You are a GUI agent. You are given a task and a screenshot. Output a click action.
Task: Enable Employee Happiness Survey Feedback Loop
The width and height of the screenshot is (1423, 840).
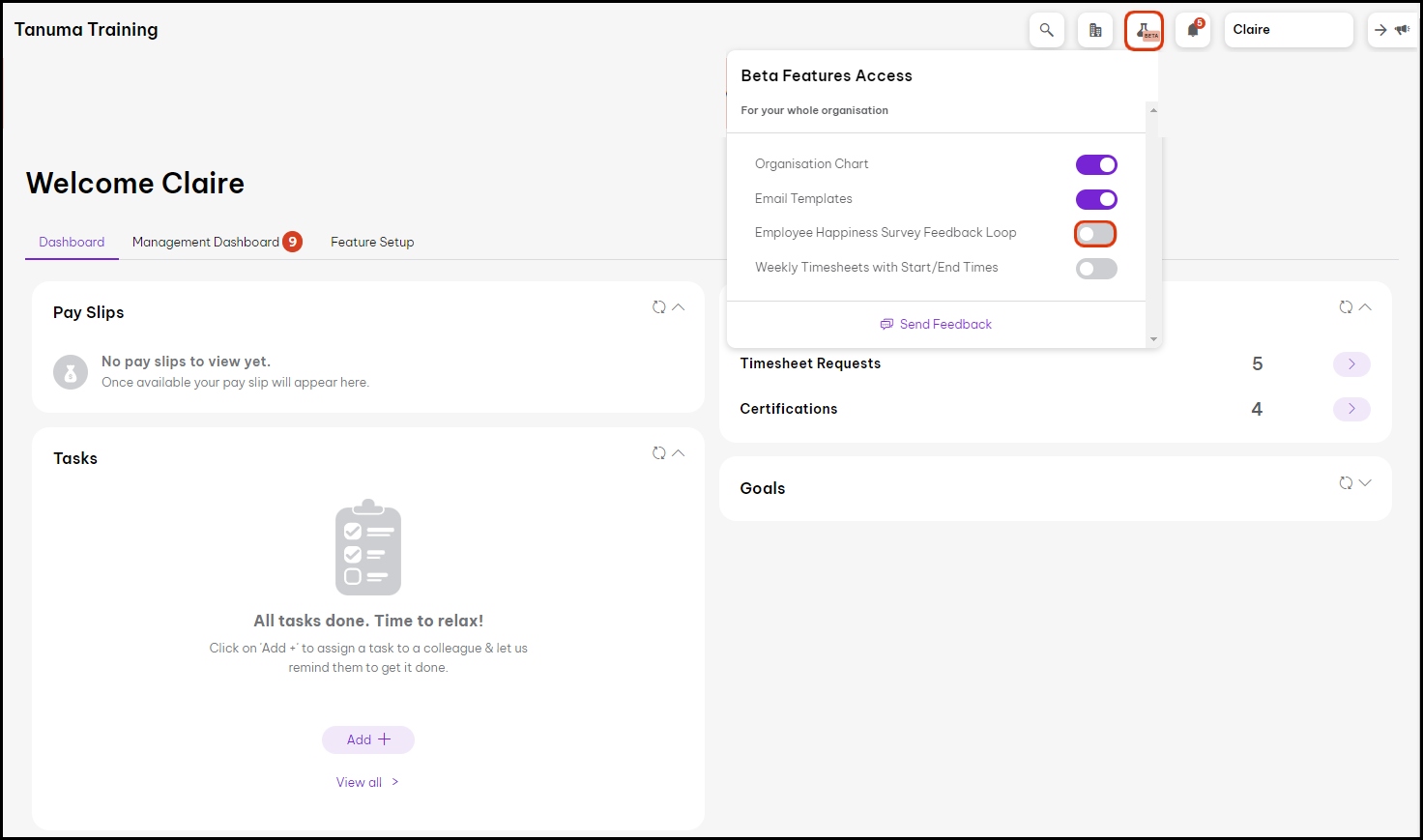(x=1095, y=234)
